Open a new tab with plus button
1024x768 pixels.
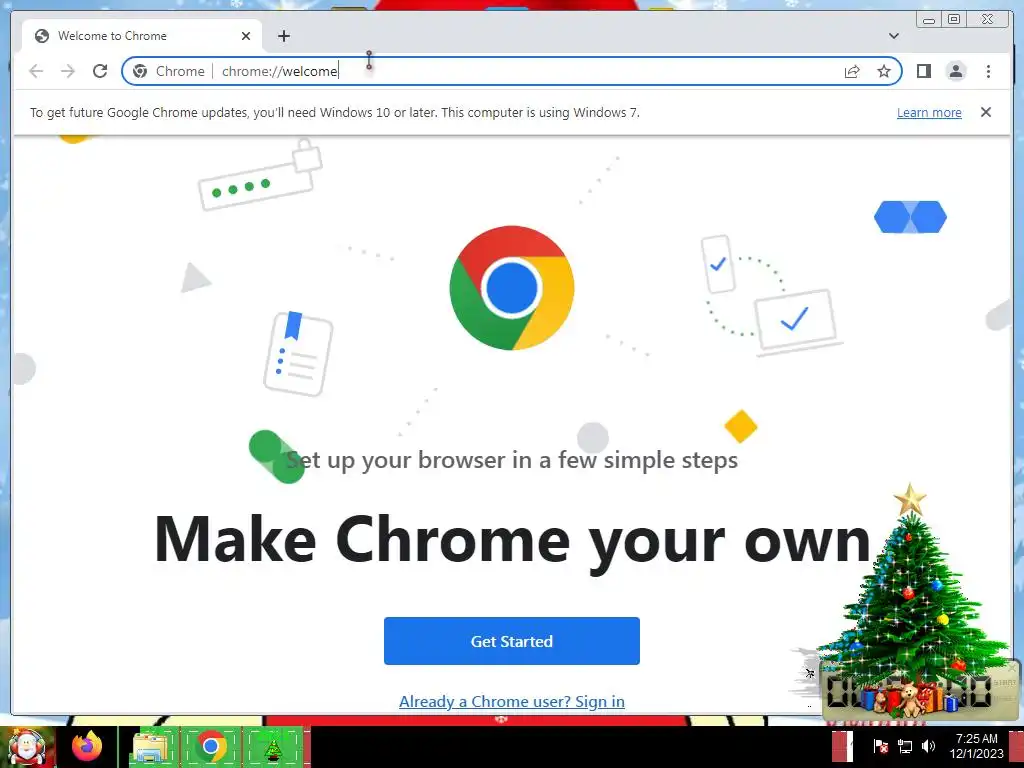coord(283,36)
